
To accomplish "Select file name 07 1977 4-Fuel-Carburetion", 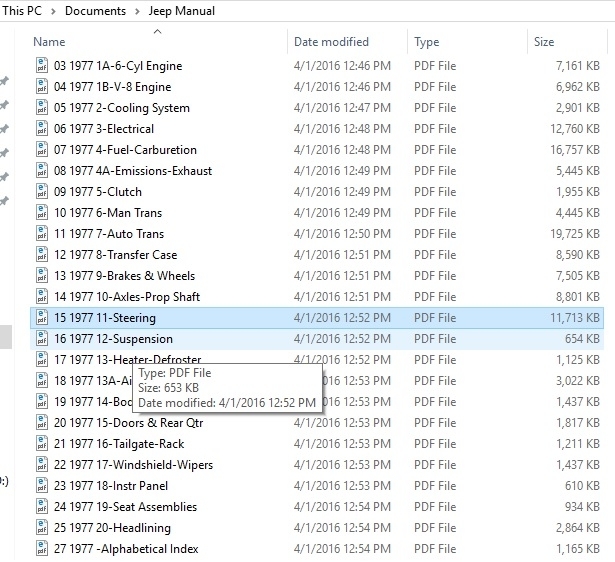I will pos(125,149).
